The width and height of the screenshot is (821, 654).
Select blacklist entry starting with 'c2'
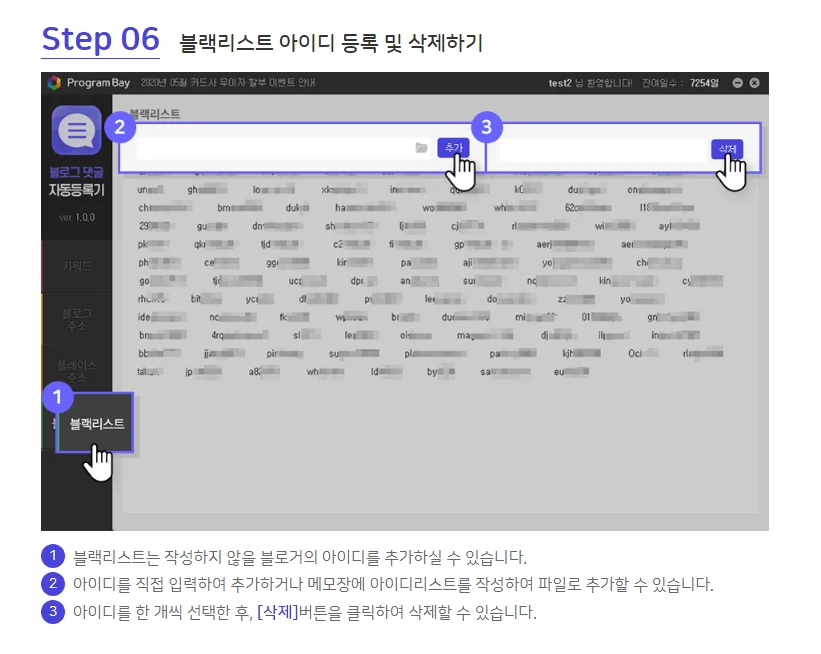[352, 245]
